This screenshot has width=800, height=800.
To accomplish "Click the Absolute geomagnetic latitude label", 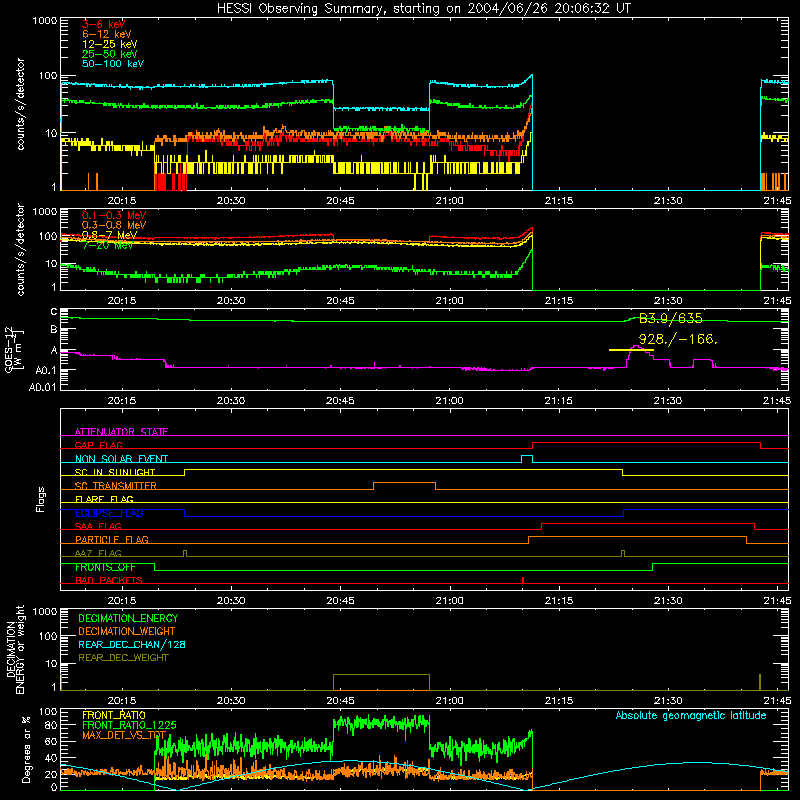I will pos(691,716).
